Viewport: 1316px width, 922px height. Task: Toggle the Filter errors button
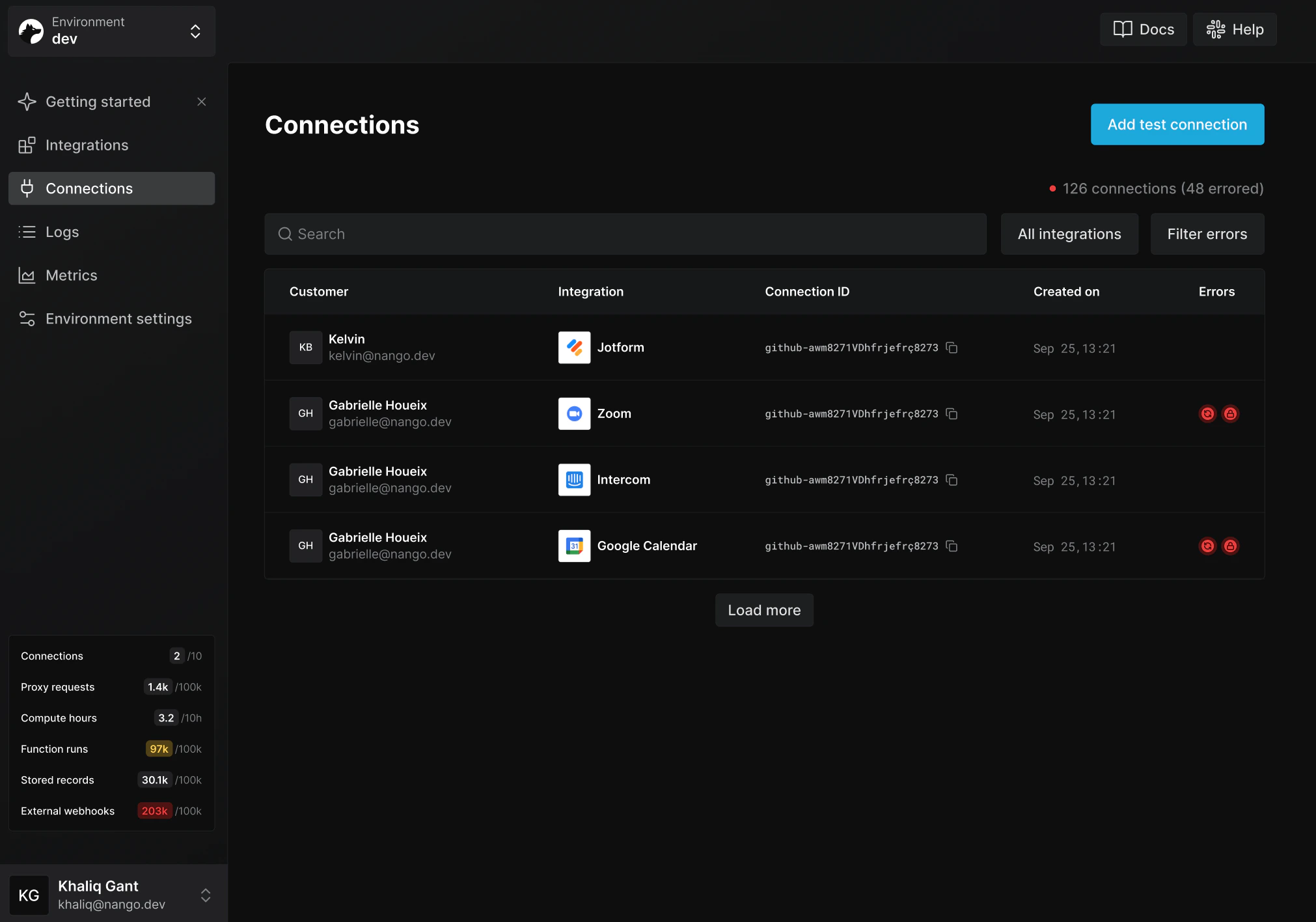coord(1207,234)
